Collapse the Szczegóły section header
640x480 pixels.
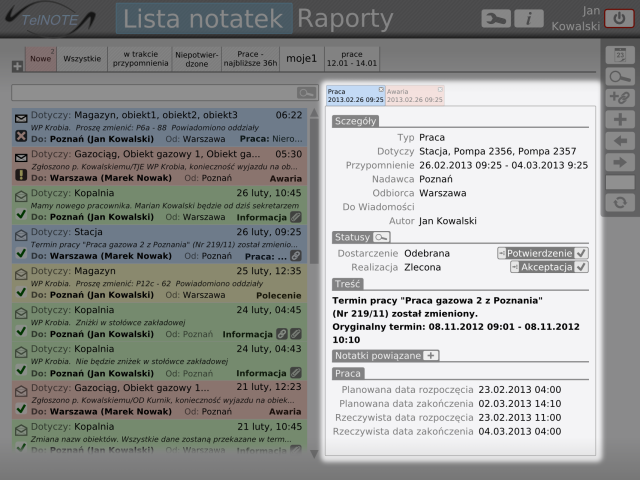tap(355, 121)
